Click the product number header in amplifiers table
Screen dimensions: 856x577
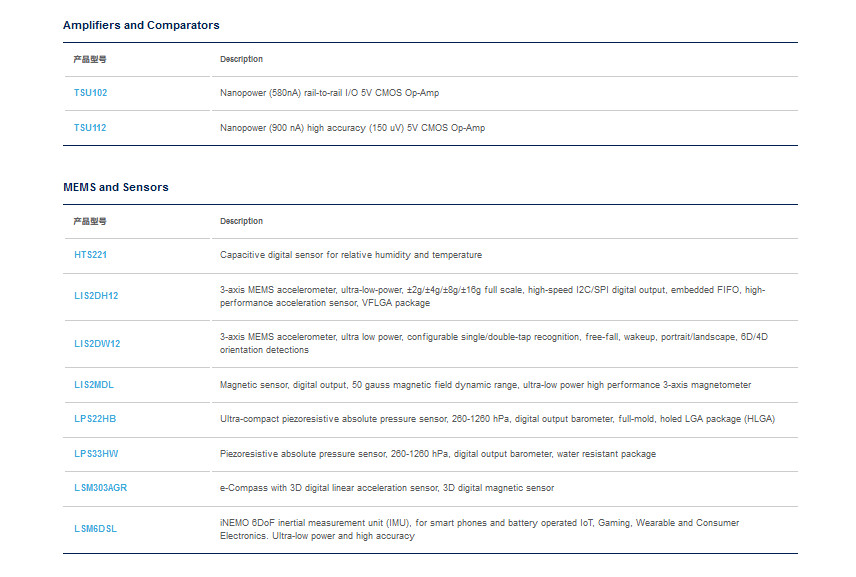click(x=90, y=59)
